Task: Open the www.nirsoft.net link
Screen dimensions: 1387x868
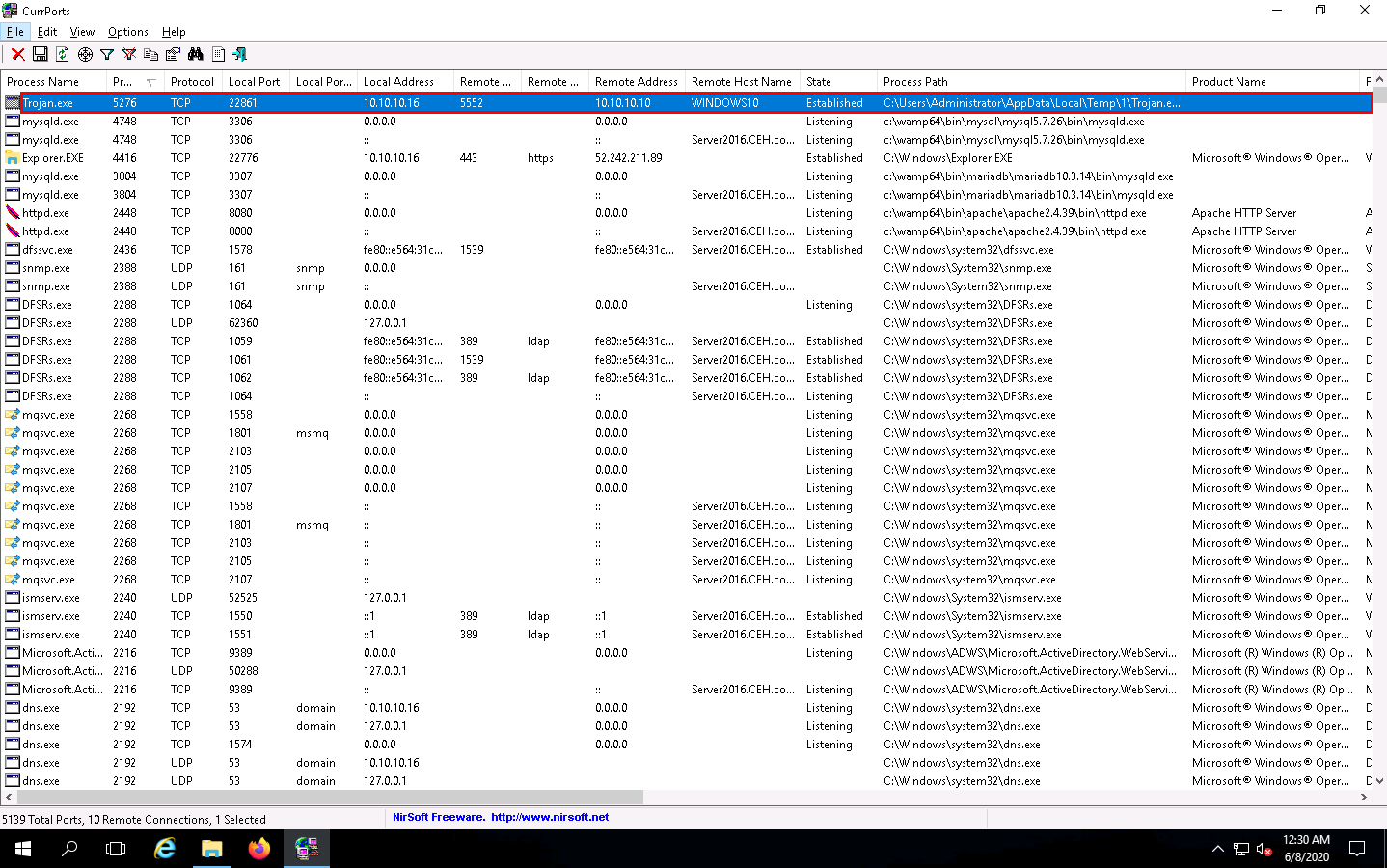Action: [550, 817]
